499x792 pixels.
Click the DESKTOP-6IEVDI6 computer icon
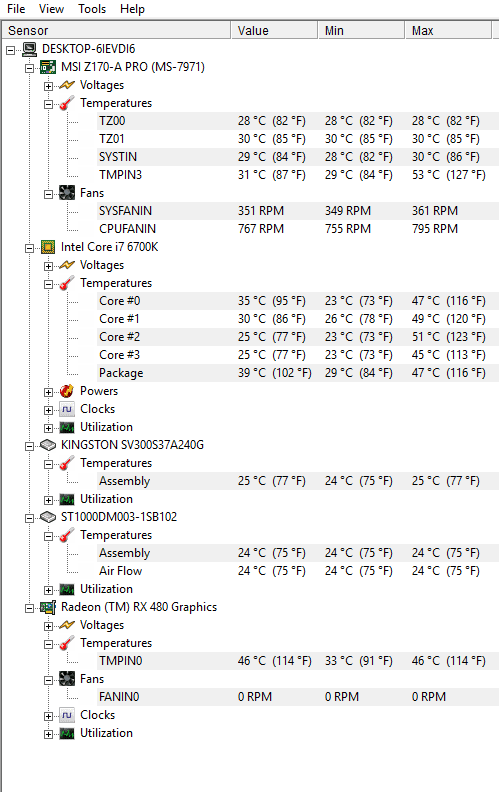[x=29, y=49]
